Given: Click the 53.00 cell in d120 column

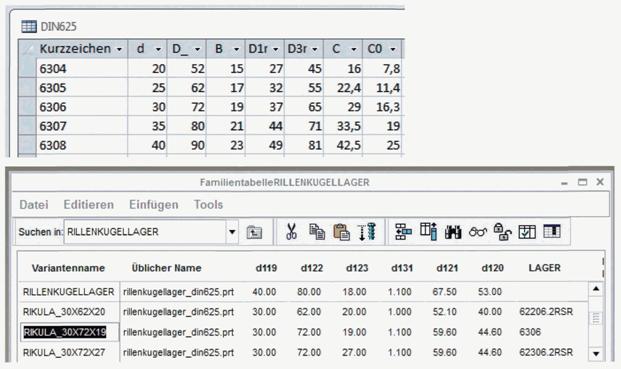Looking at the screenshot, I should point(490,292).
